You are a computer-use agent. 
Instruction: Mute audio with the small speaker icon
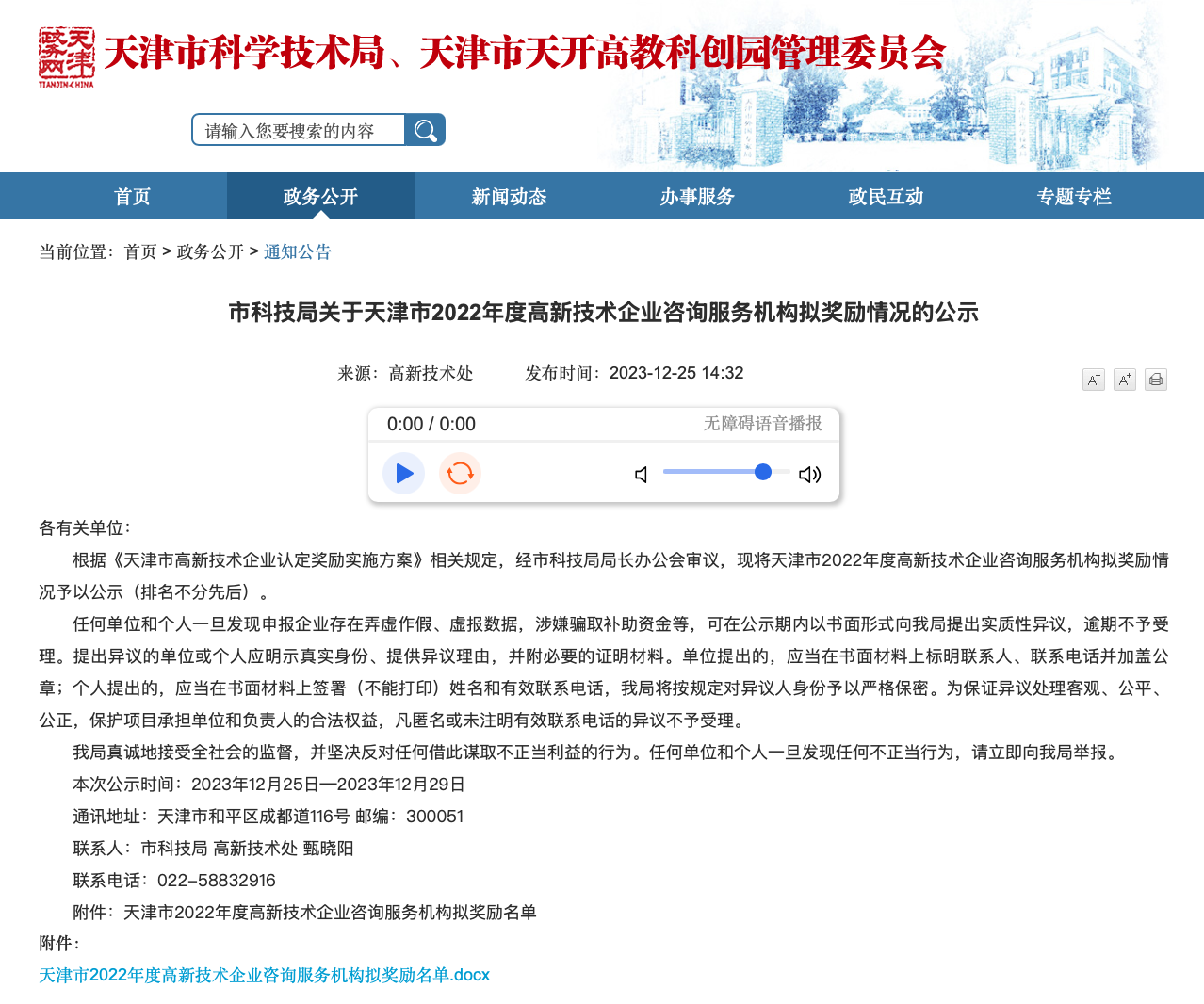tap(642, 475)
